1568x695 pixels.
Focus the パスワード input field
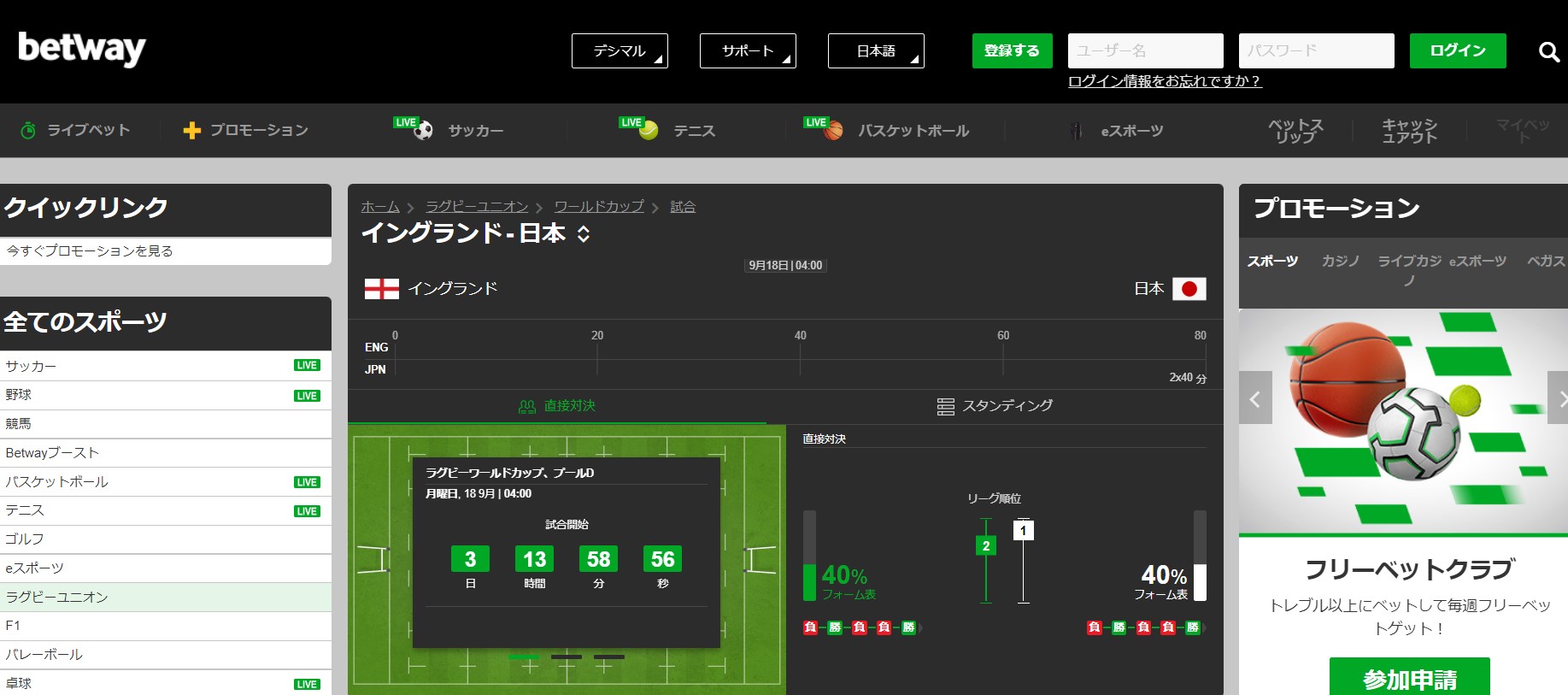point(1317,50)
